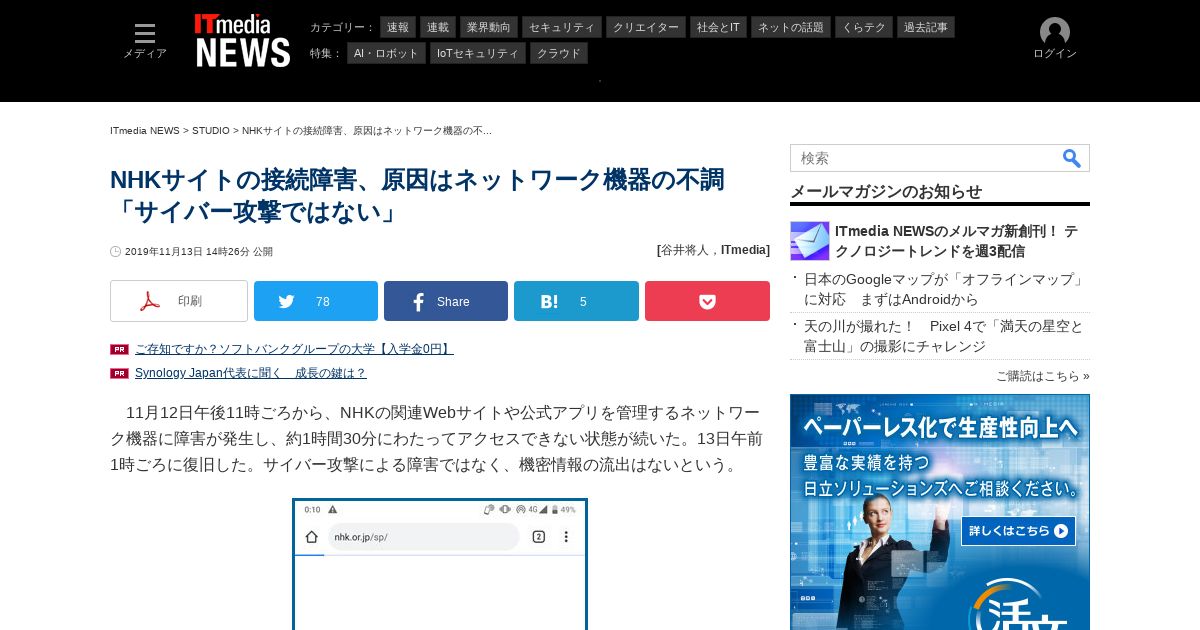Open the ITmedia NEWSのメルマガ新創刊 link
Image resolution: width=1200 pixels, height=630 pixels.
957,241
